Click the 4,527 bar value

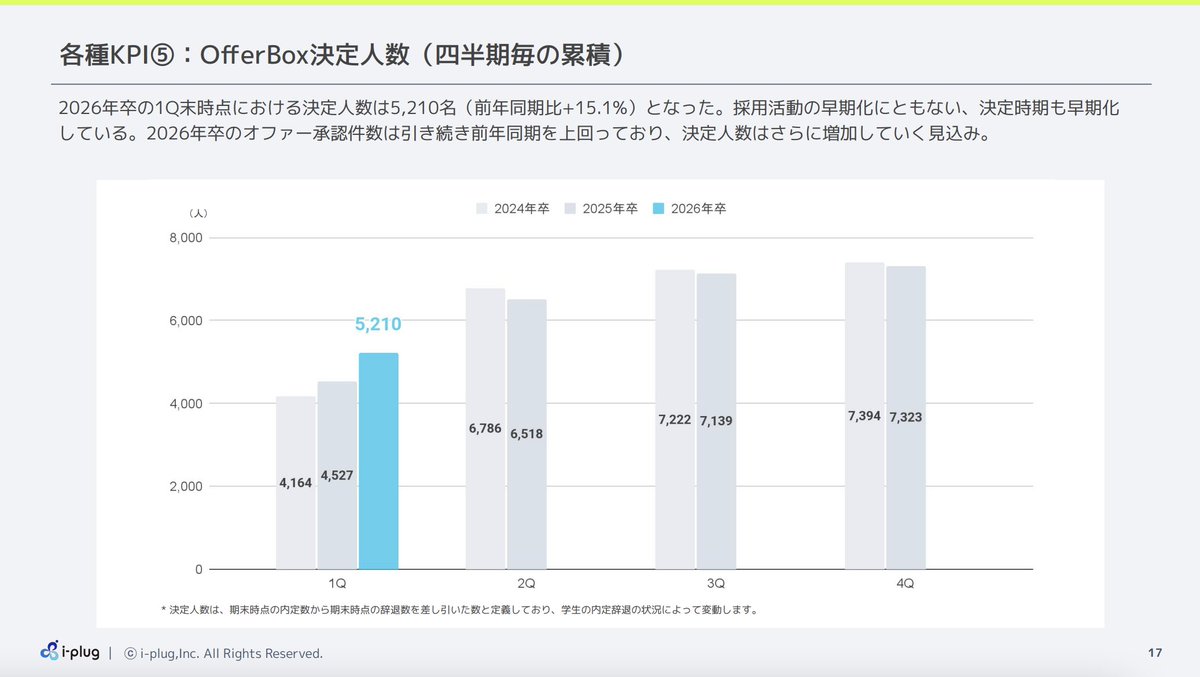point(337,475)
